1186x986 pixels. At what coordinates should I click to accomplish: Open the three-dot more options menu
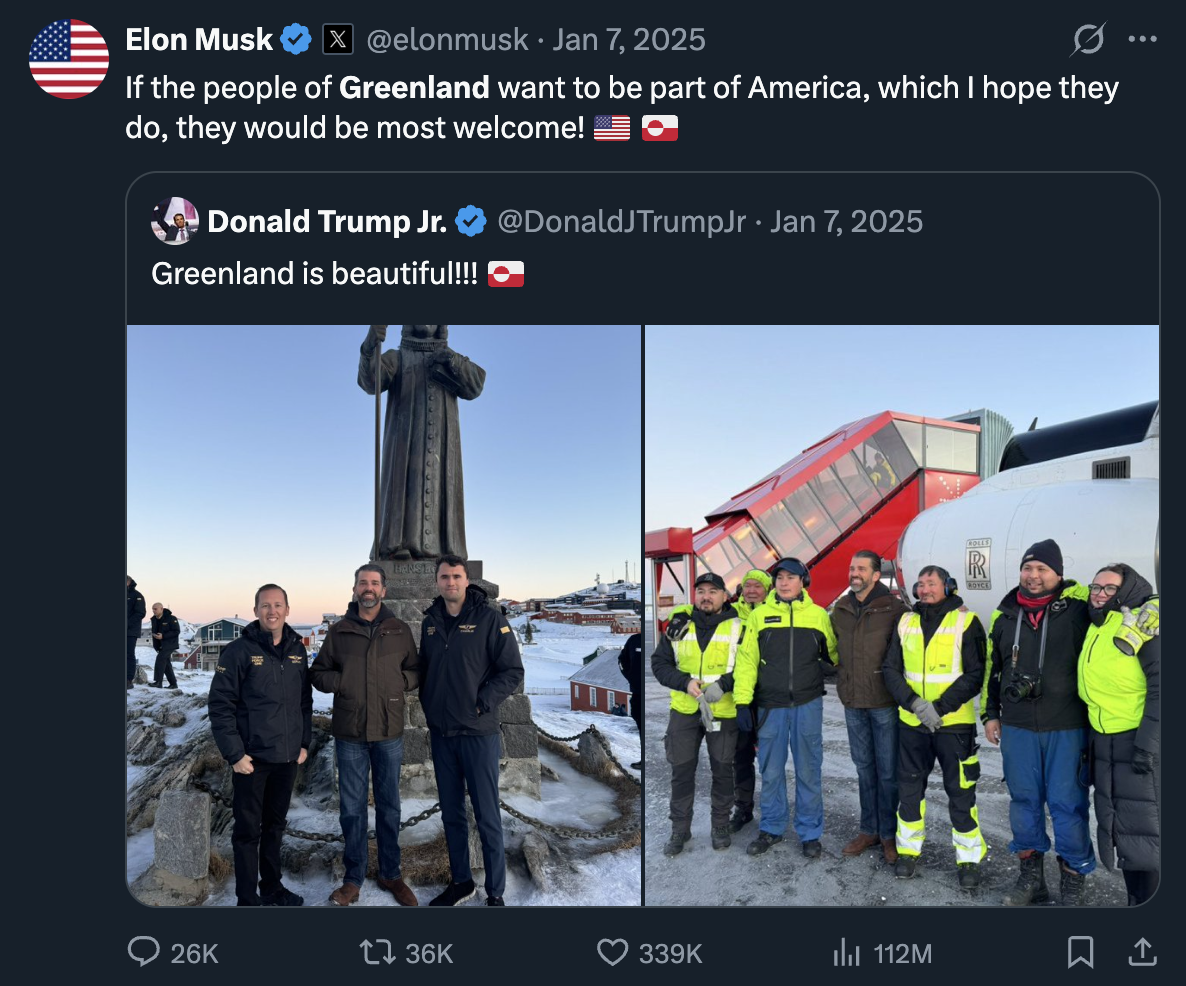point(1141,40)
